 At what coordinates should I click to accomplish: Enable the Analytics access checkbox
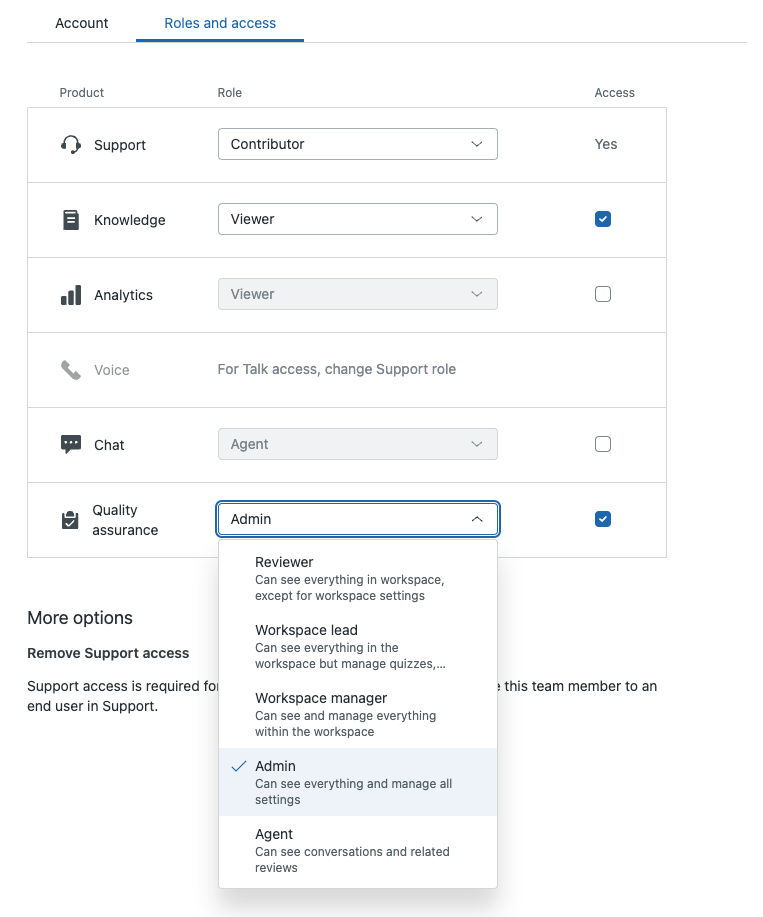[x=602, y=294]
